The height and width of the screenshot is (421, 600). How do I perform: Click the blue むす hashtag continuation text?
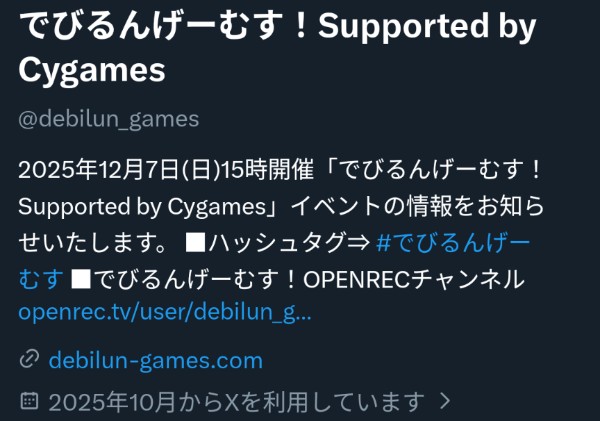(x=41, y=279)
